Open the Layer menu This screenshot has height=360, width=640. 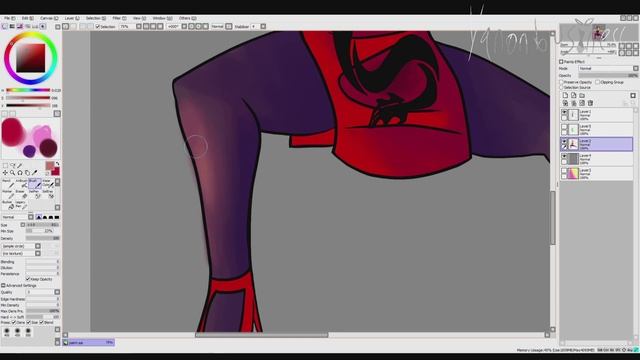pos(72,18)
